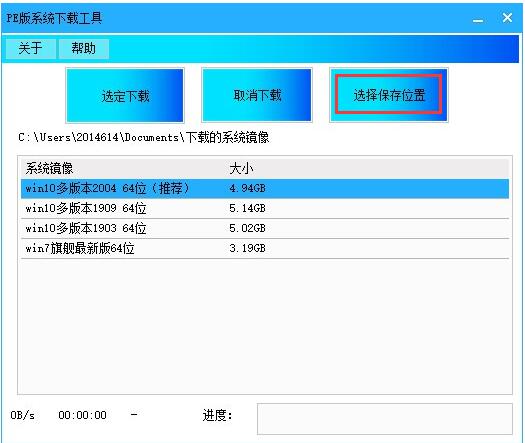Click the 选定下载 button
This screenshot has width=525, height=443.
click(125, 95)
